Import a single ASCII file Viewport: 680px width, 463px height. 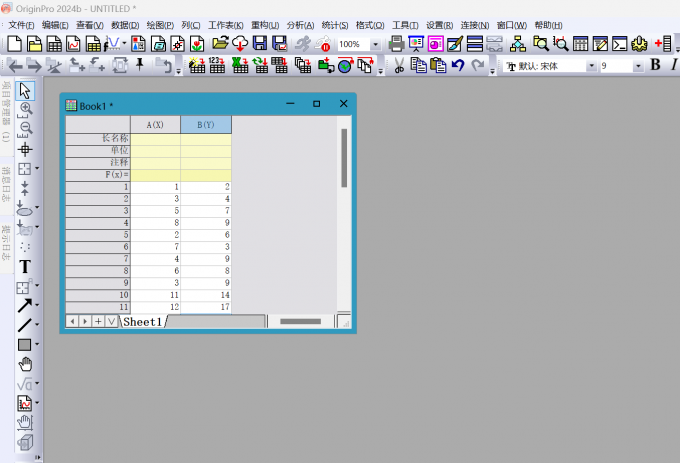coord(217,65)
